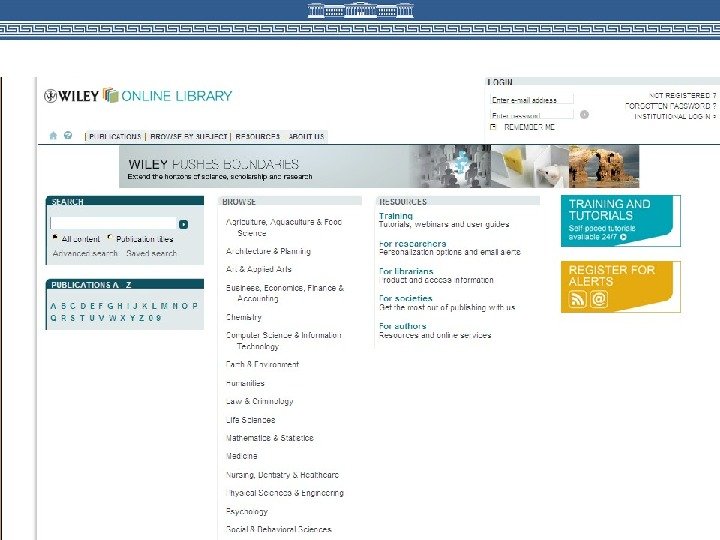Open the Advanced search link
This screenshot has width=720, height=540.
click(x=85, y=253)
